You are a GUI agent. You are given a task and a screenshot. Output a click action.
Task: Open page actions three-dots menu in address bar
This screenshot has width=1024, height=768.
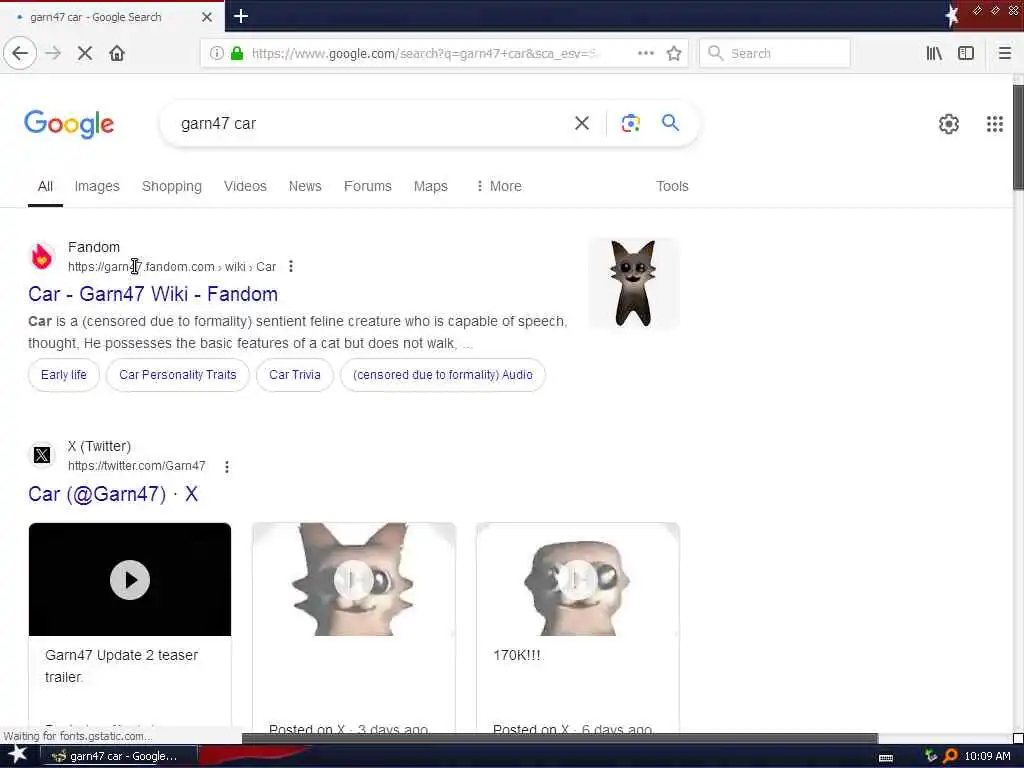[x=646, y=53]
